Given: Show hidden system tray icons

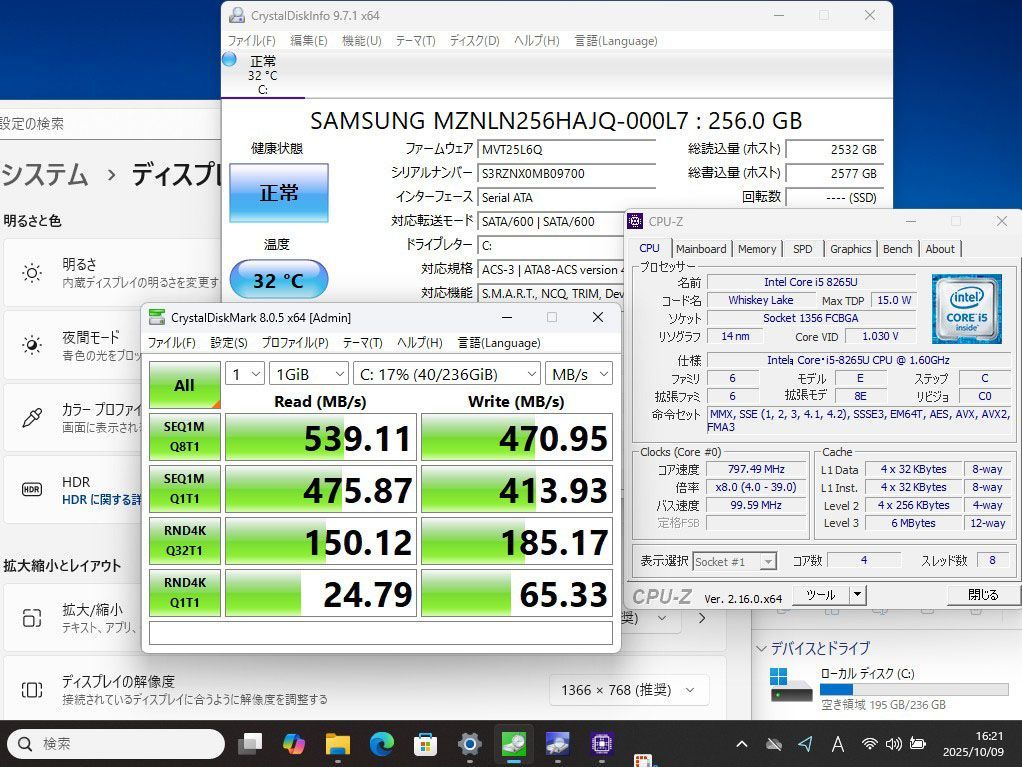Looking at the screenshot, I should click(741, 744).
